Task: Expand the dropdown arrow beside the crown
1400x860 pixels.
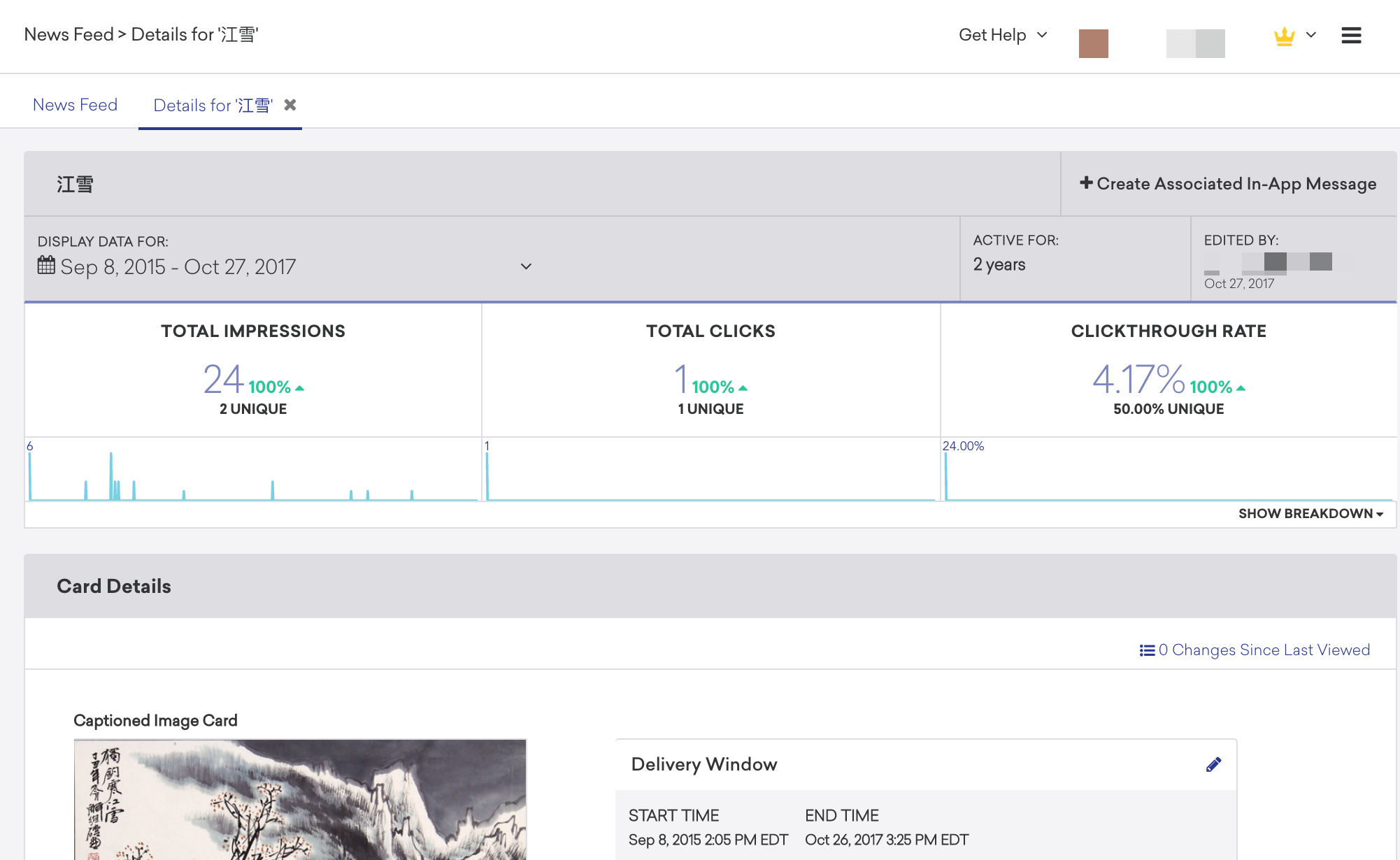Action: [1311, 34]
